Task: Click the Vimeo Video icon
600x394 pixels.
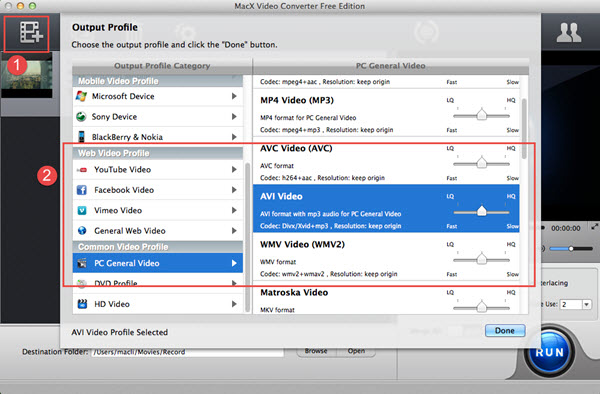Action: point(82,210)
